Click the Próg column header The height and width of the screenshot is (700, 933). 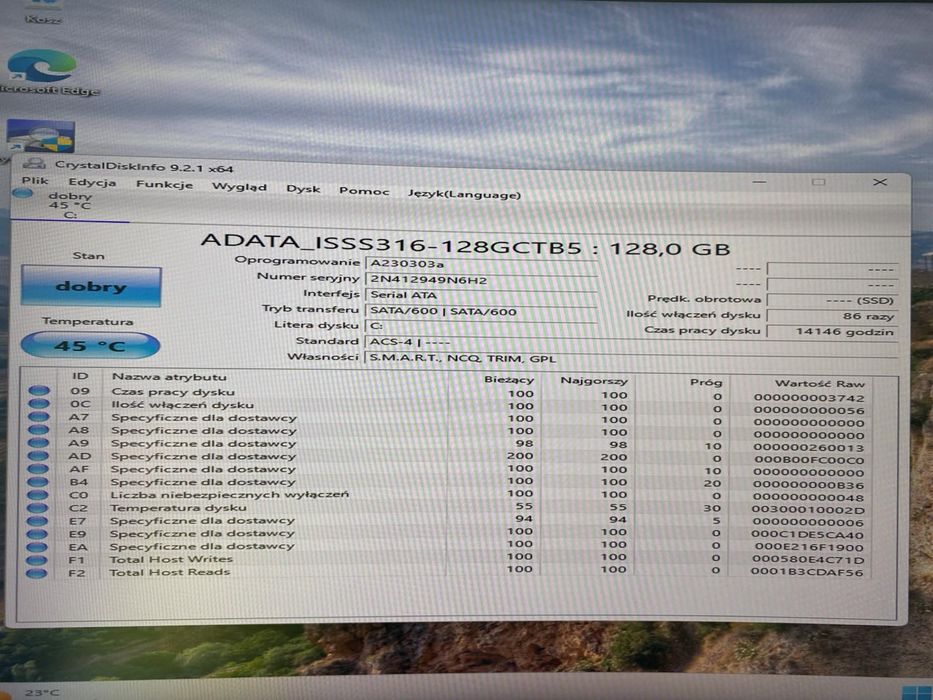[706, 382]
